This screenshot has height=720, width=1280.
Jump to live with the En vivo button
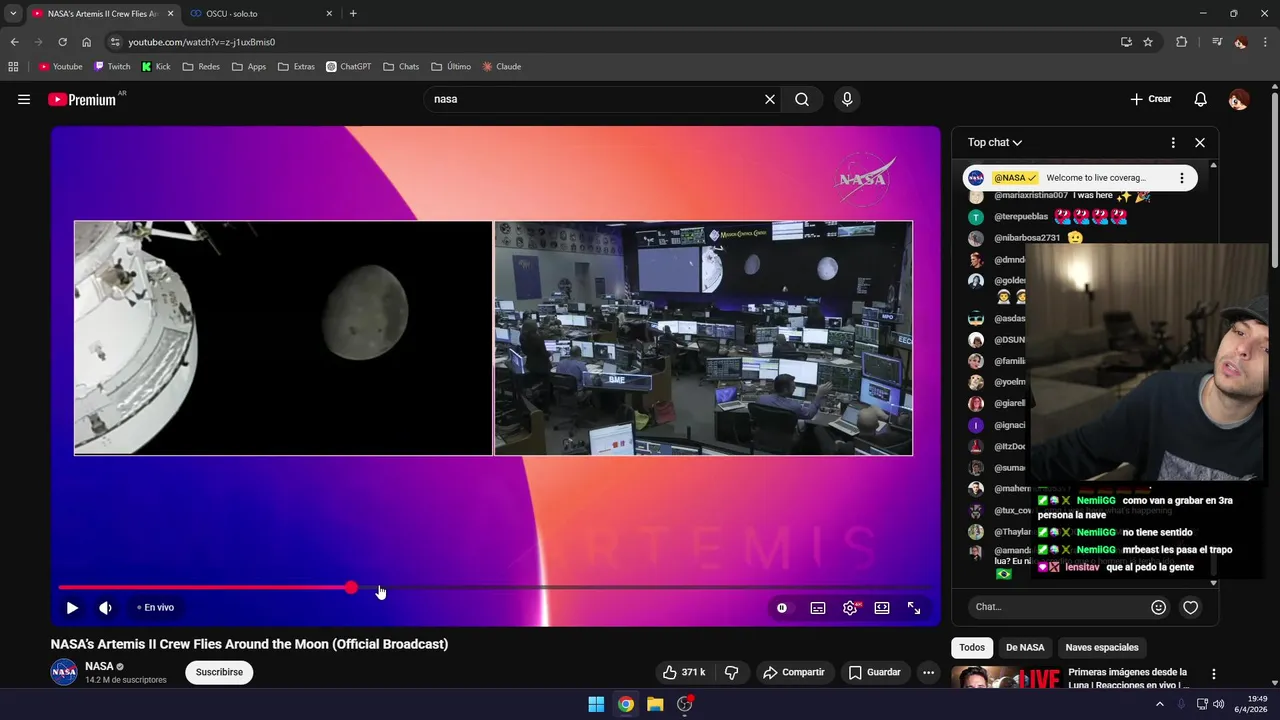(155, 607)
